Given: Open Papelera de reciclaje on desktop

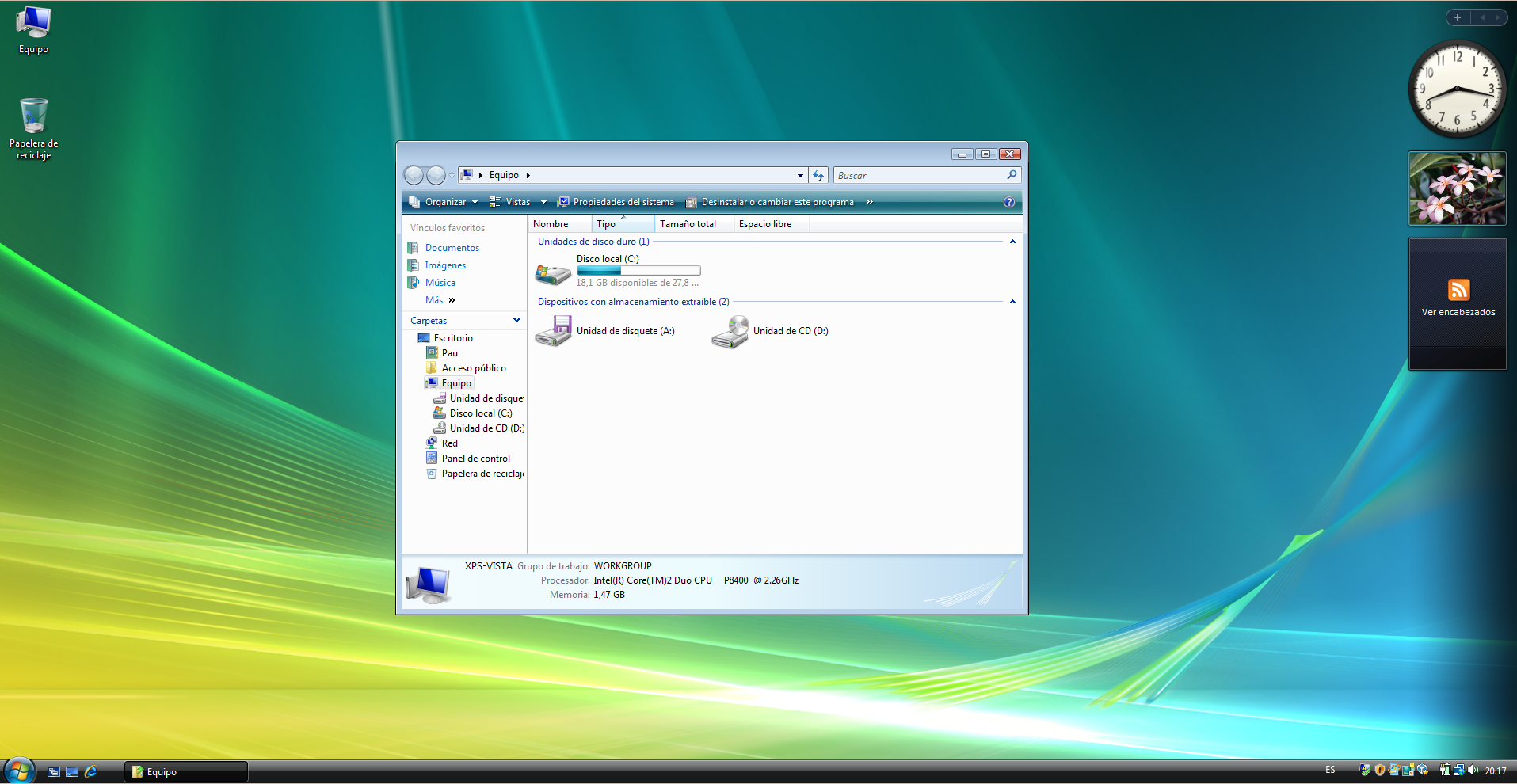Looking at the screenshot, I should (x=33, y=119).
